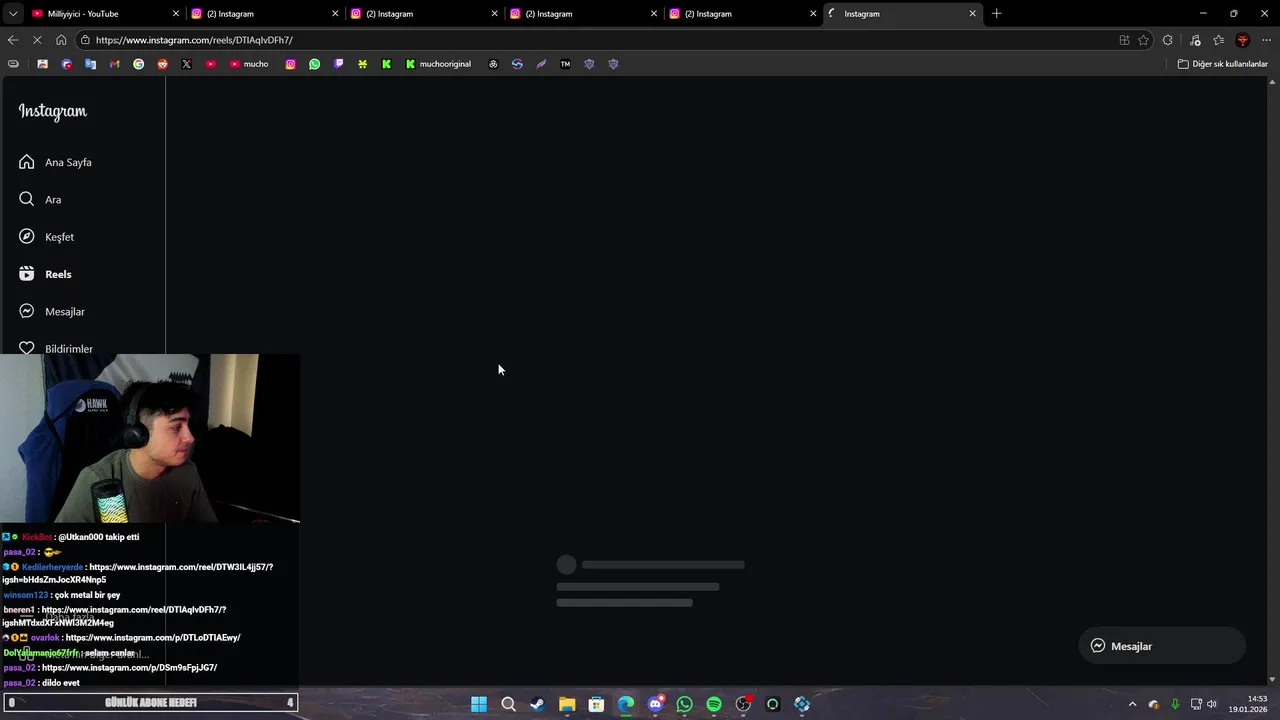1280x720 pixels.
Task: Close the Milliyiyici - YouTube tab
Action: (x=176, y=14)
